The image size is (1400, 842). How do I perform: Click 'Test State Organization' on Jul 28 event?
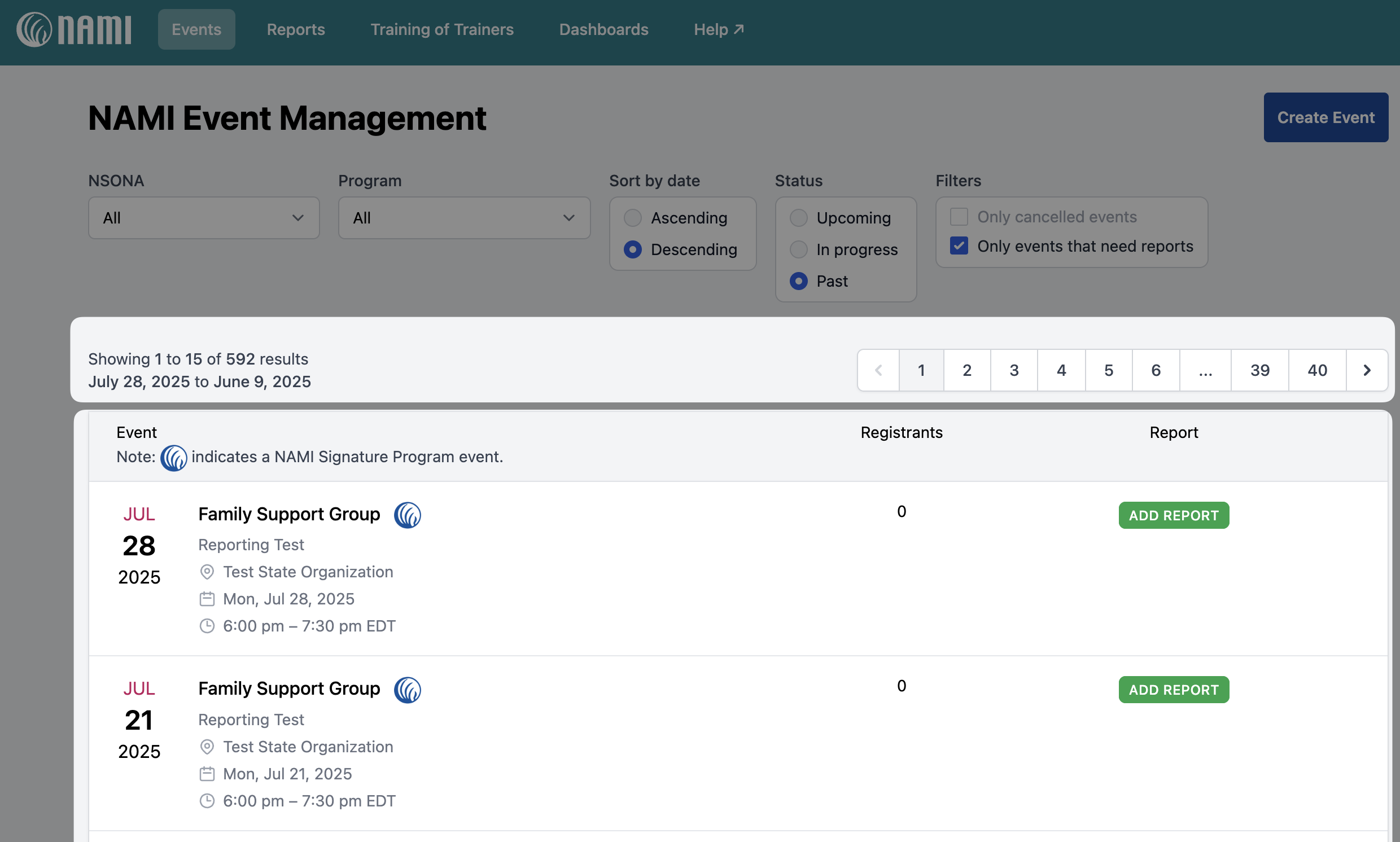tap(308, 572)
